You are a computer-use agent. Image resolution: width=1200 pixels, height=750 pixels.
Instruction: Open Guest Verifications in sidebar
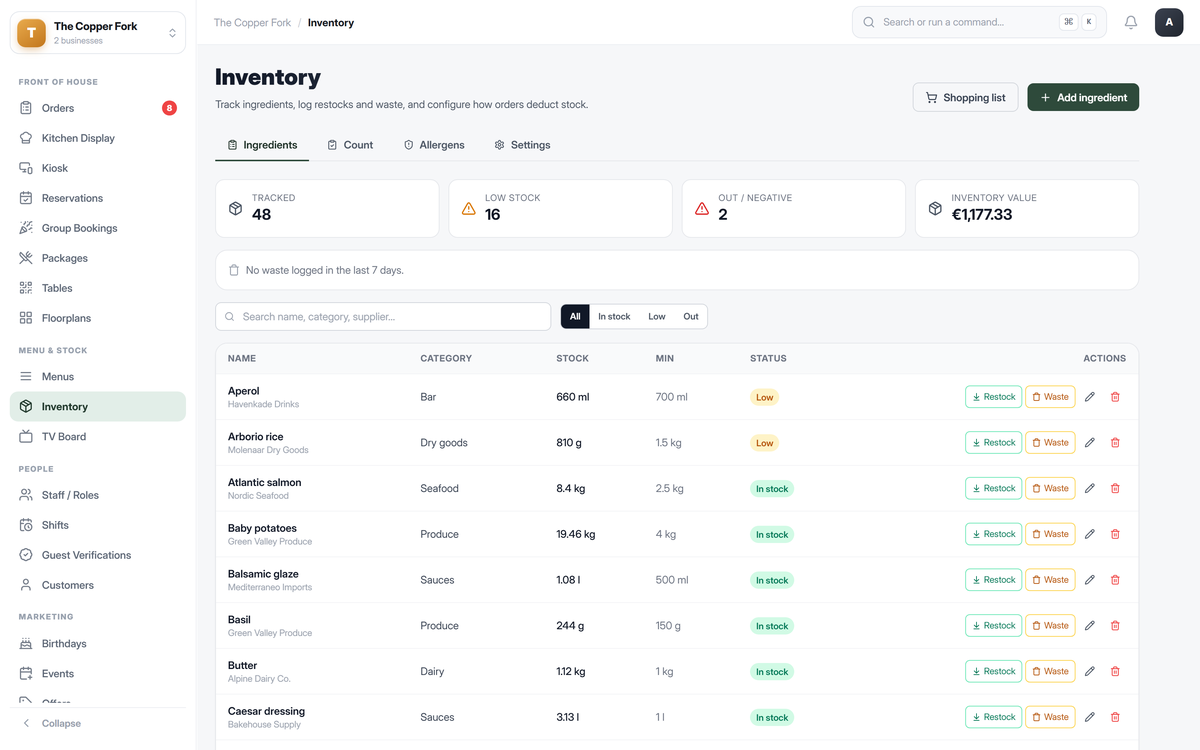(x=98, y=555)
